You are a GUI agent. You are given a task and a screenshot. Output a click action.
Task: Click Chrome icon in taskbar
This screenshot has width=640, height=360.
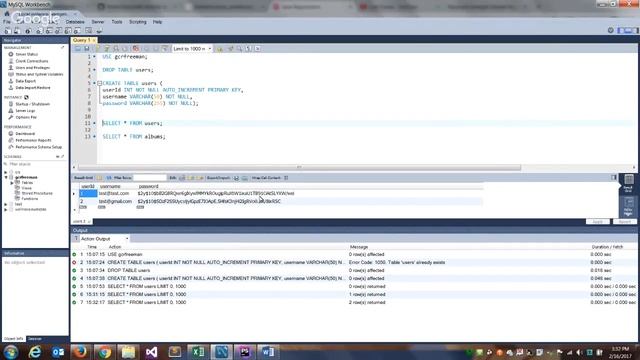point(104,352)
